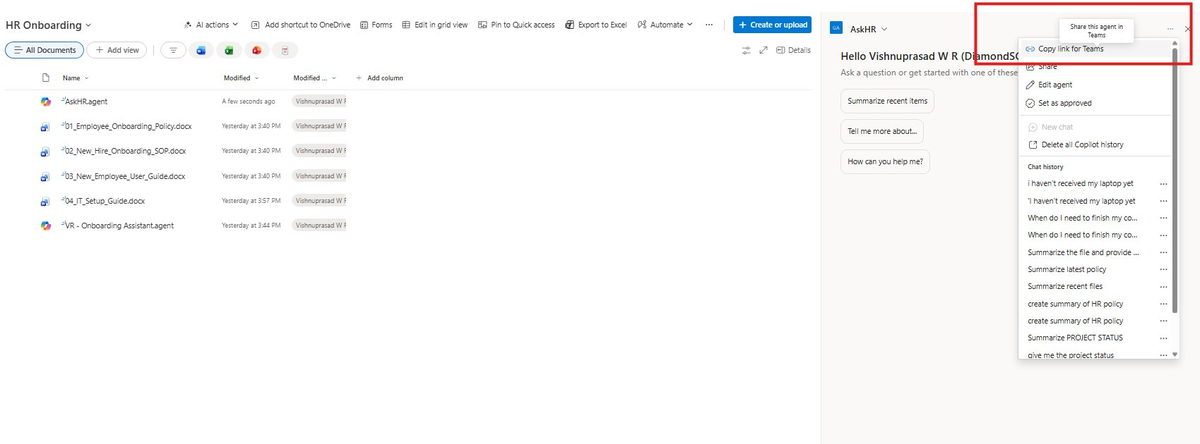
Task: Open chat 'Summarize recent files'
Action: tap(1065, 286)
